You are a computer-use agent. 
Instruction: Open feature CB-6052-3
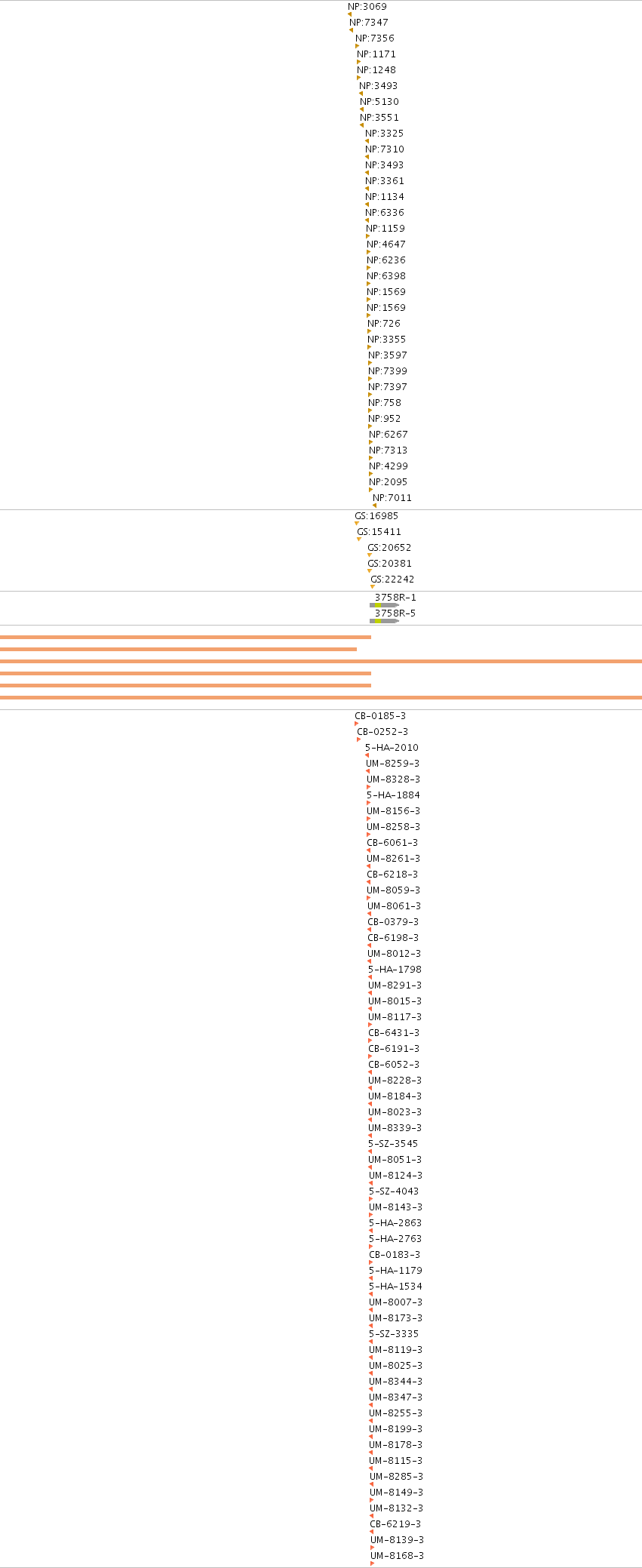click(394, 1065)
